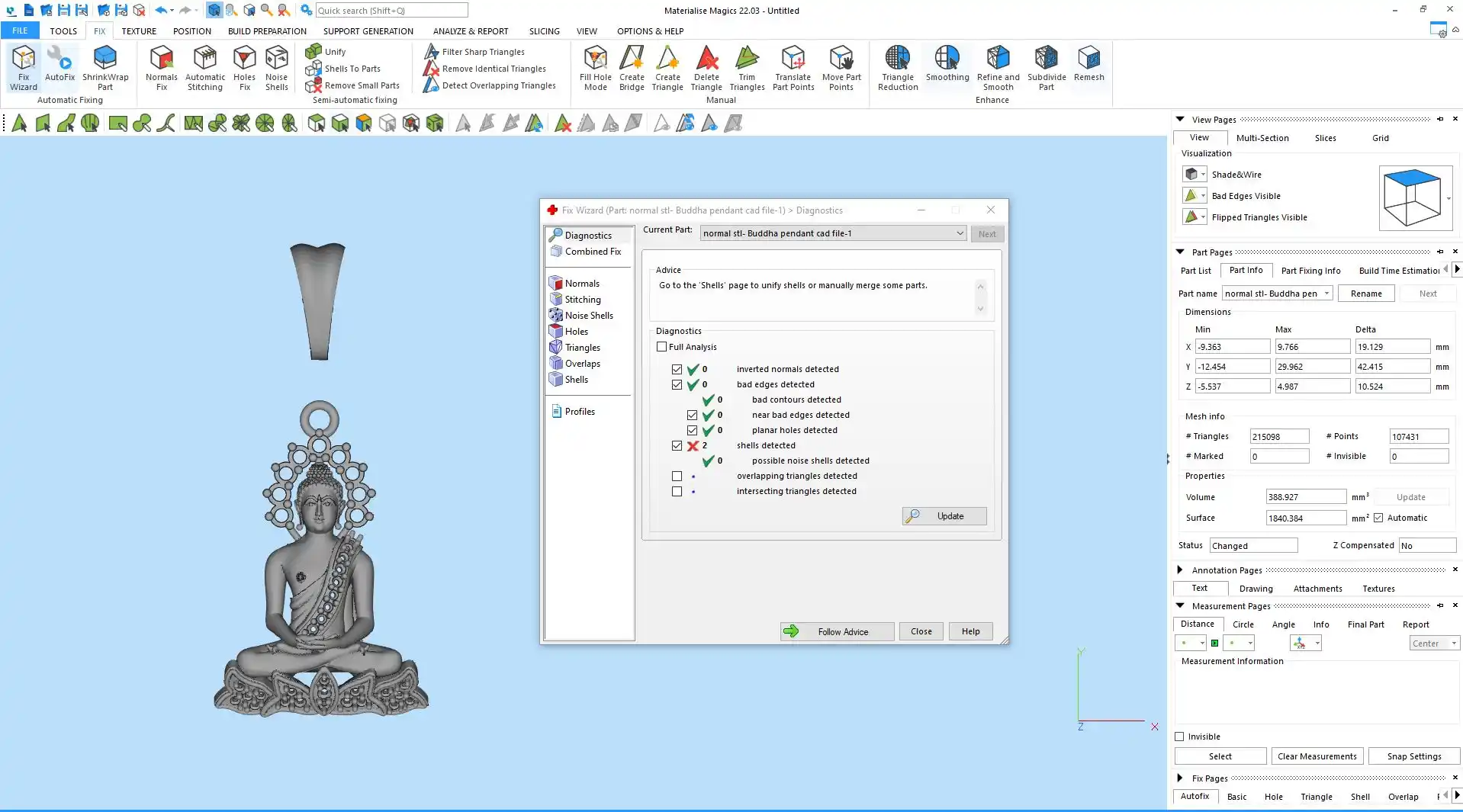The height and width of the screenshot is (812, 1463).
Task: Click the Quick search input field
Action: click(x=391, y=11)
